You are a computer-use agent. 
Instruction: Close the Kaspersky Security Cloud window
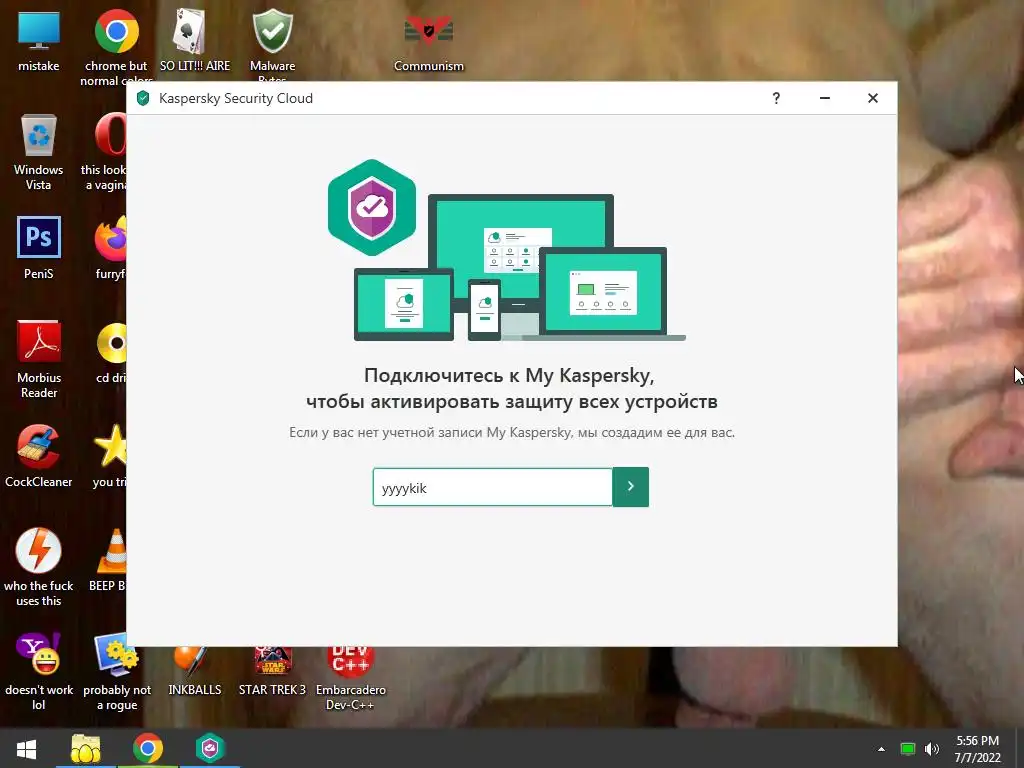pos(872,98)
